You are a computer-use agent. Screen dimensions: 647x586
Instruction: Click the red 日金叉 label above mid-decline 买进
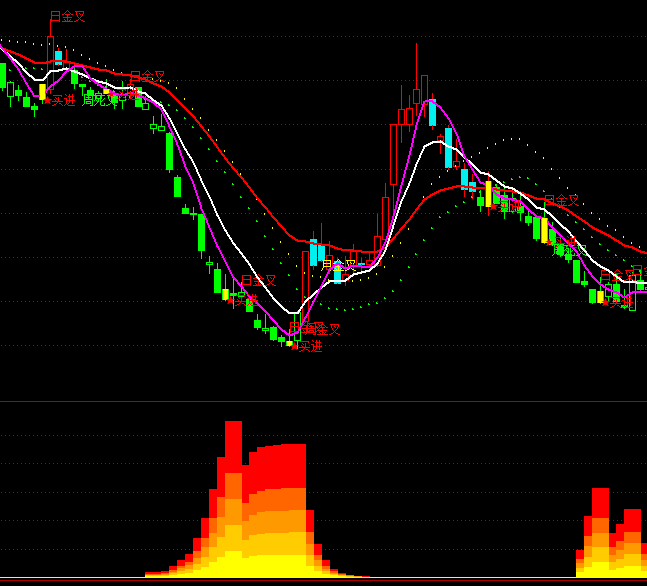click(258, 282)
